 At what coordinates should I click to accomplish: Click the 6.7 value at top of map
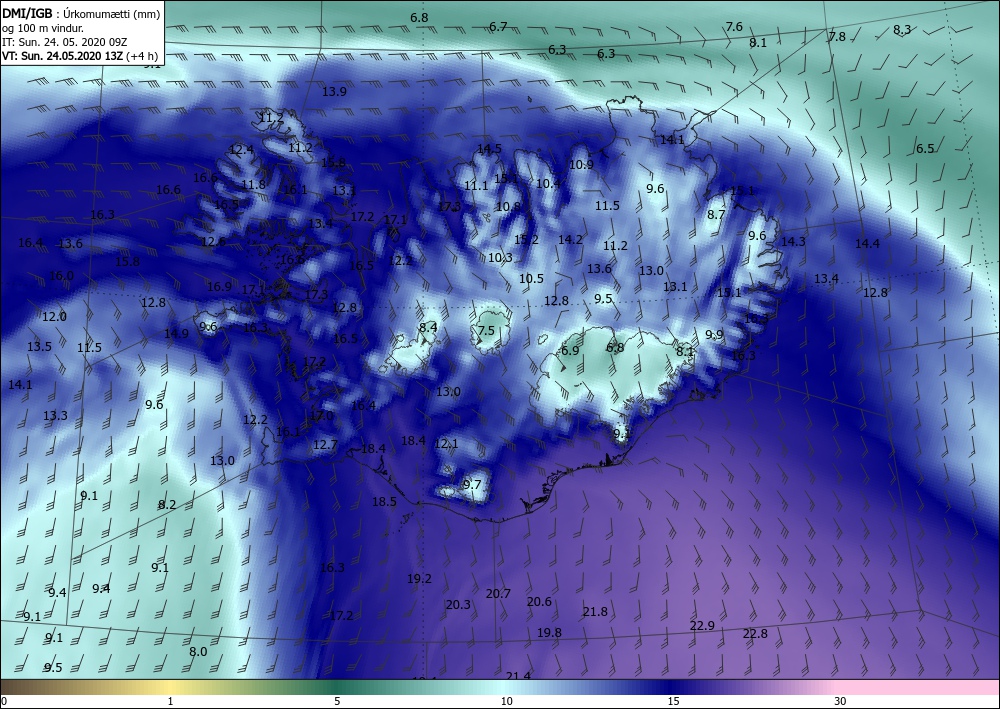coord(498,27)
